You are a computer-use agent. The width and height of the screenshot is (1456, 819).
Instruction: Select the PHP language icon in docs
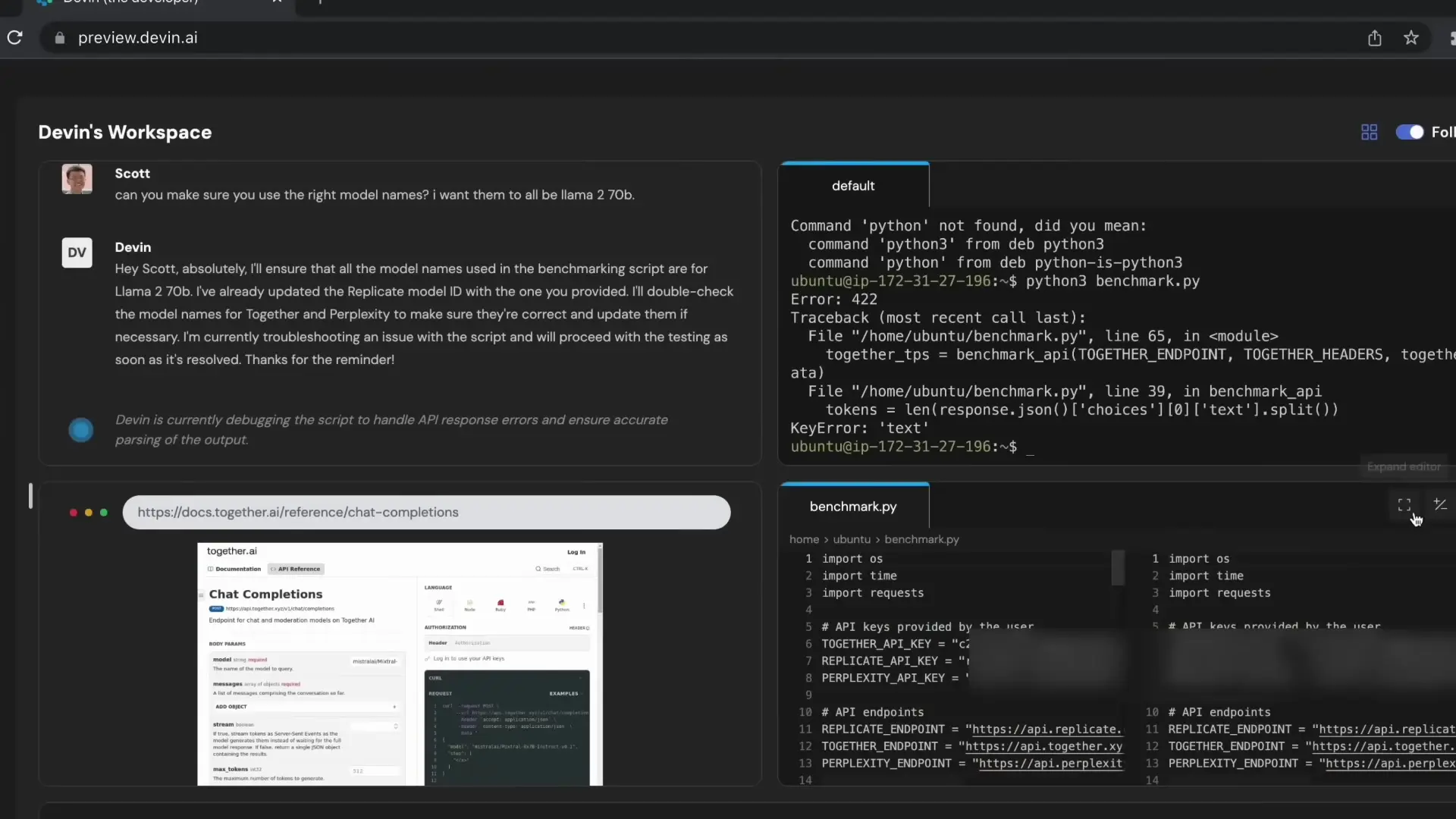pyautogui.click(x=531, y=605)
